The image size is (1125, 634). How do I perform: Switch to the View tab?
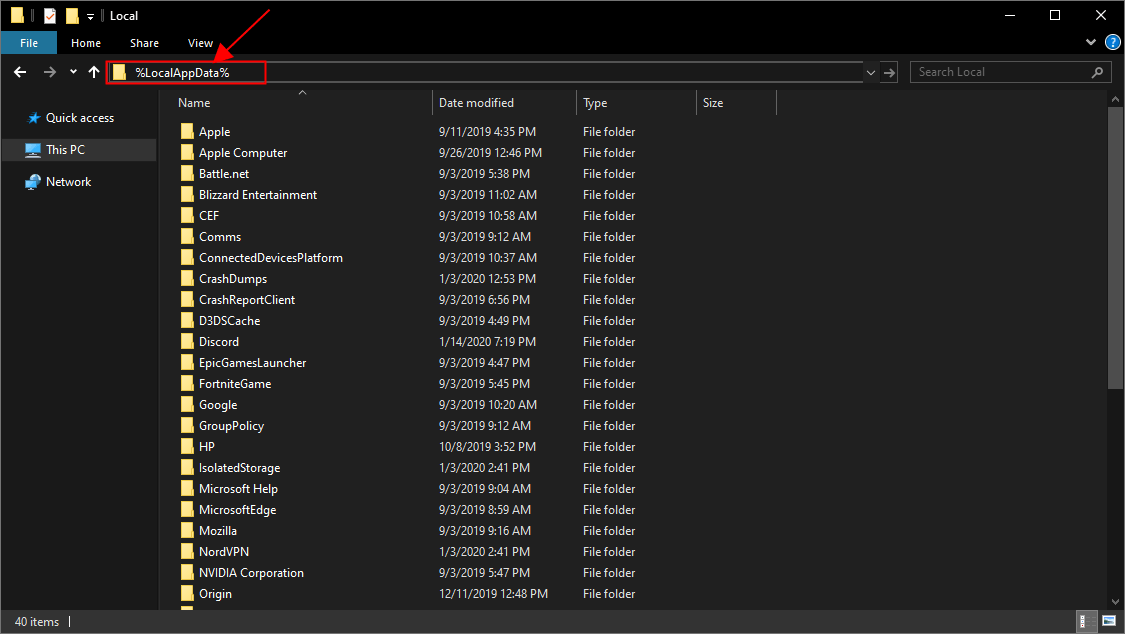click(x=200, y=43)
